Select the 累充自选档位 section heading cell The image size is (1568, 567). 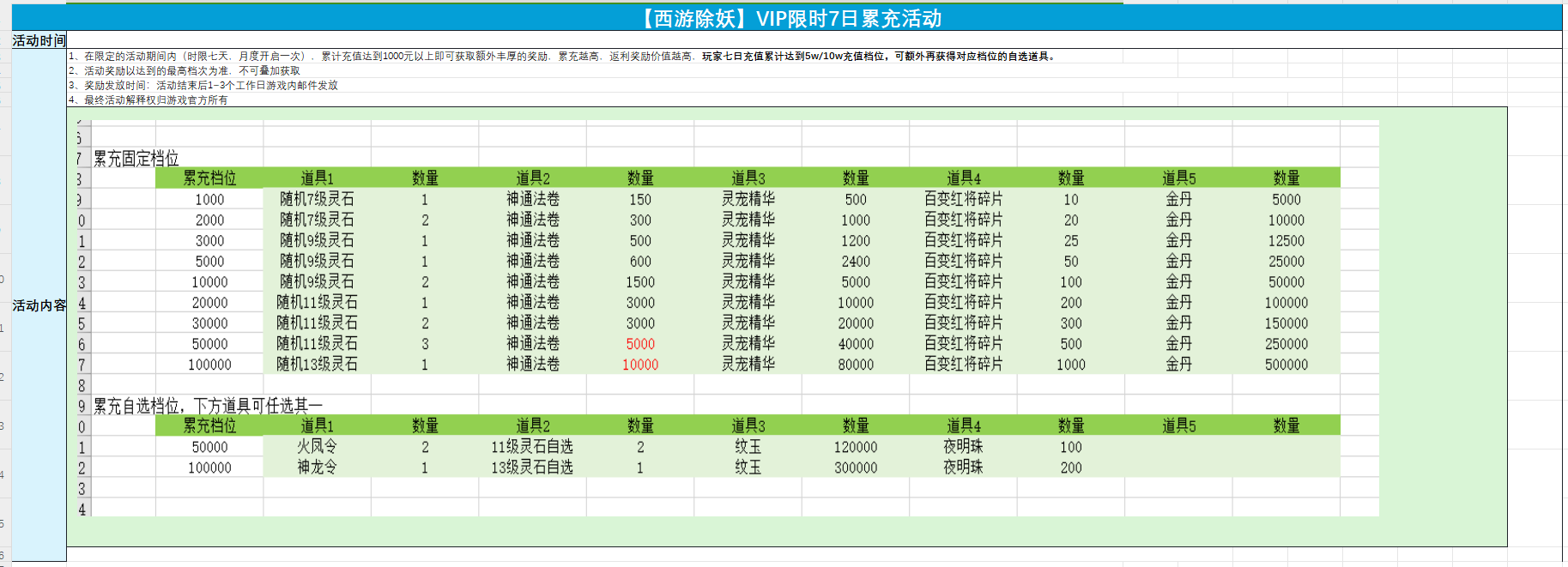click(208, 406)
